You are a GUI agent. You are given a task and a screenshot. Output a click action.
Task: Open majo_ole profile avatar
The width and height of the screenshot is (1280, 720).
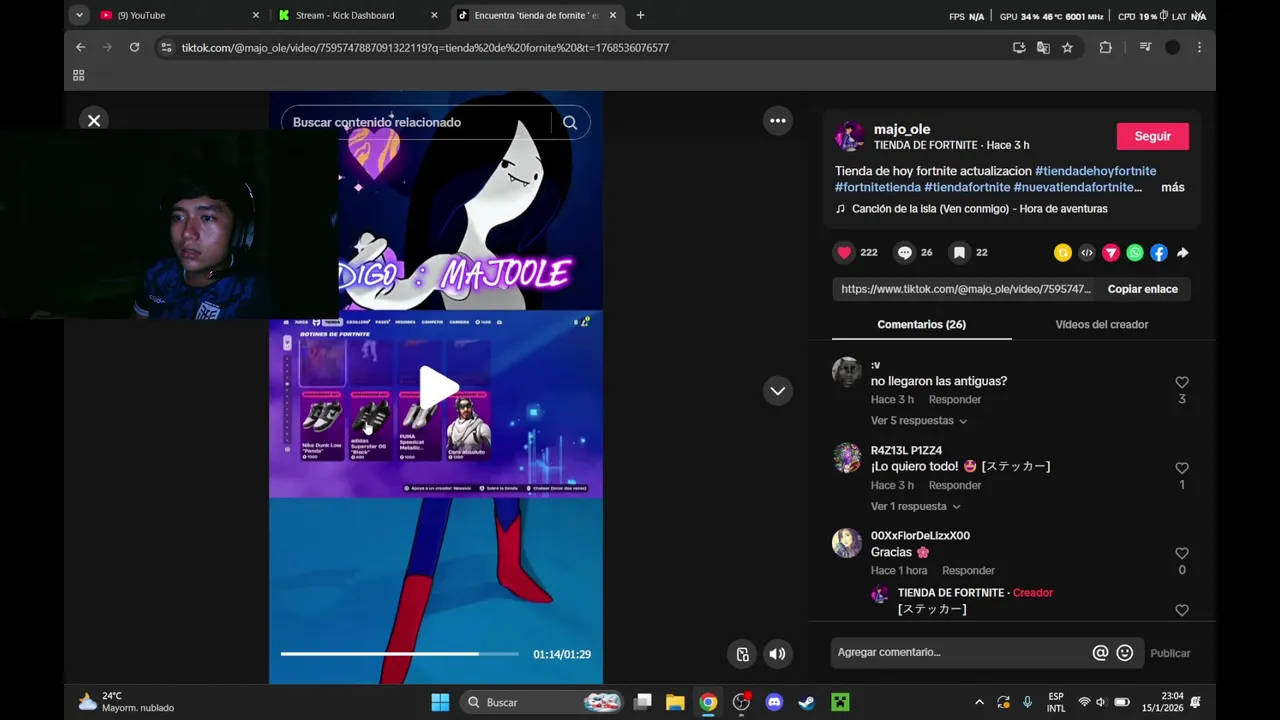pos(850,136)
